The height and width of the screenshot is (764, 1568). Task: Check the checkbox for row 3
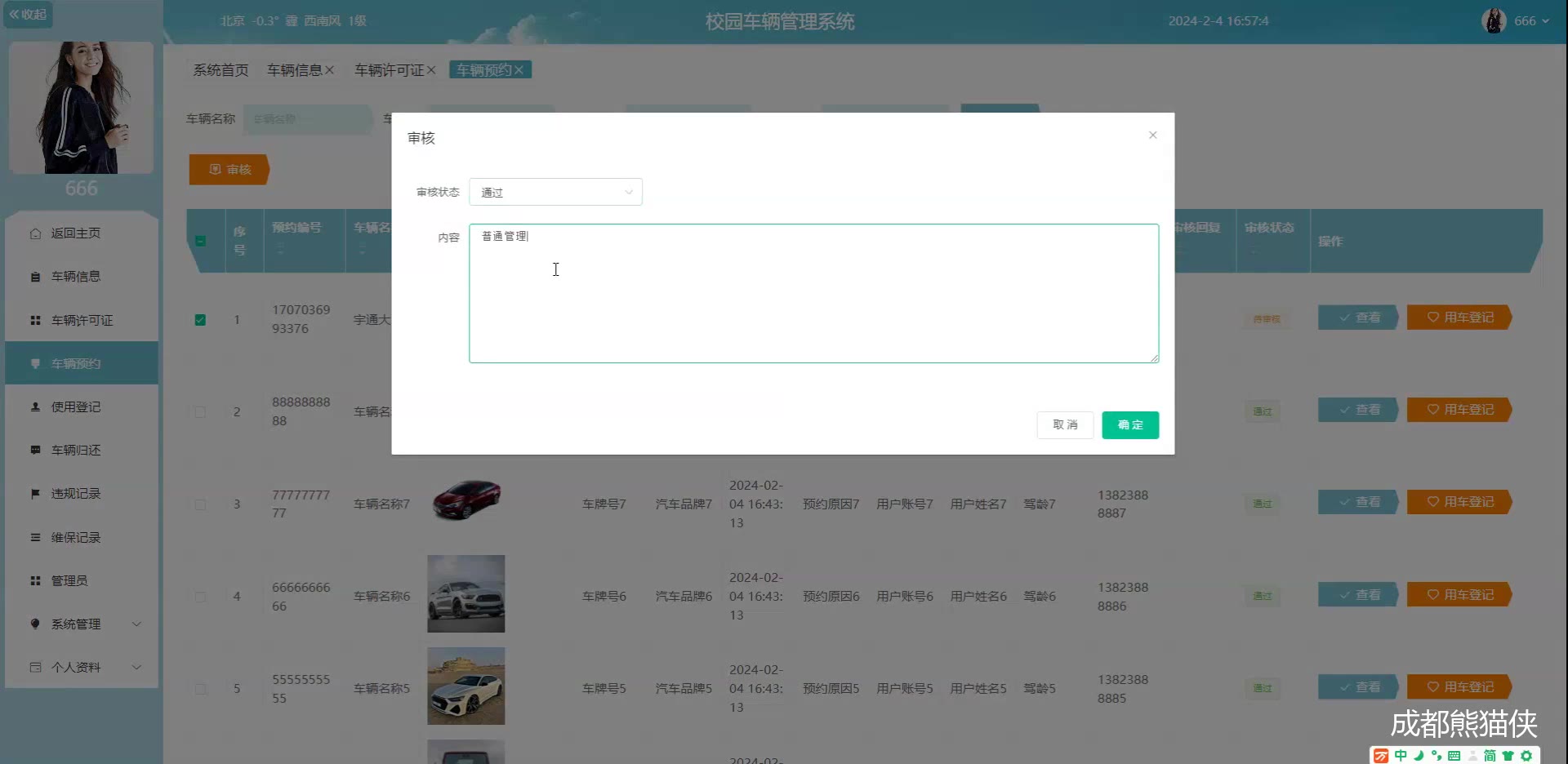(200, 504)
